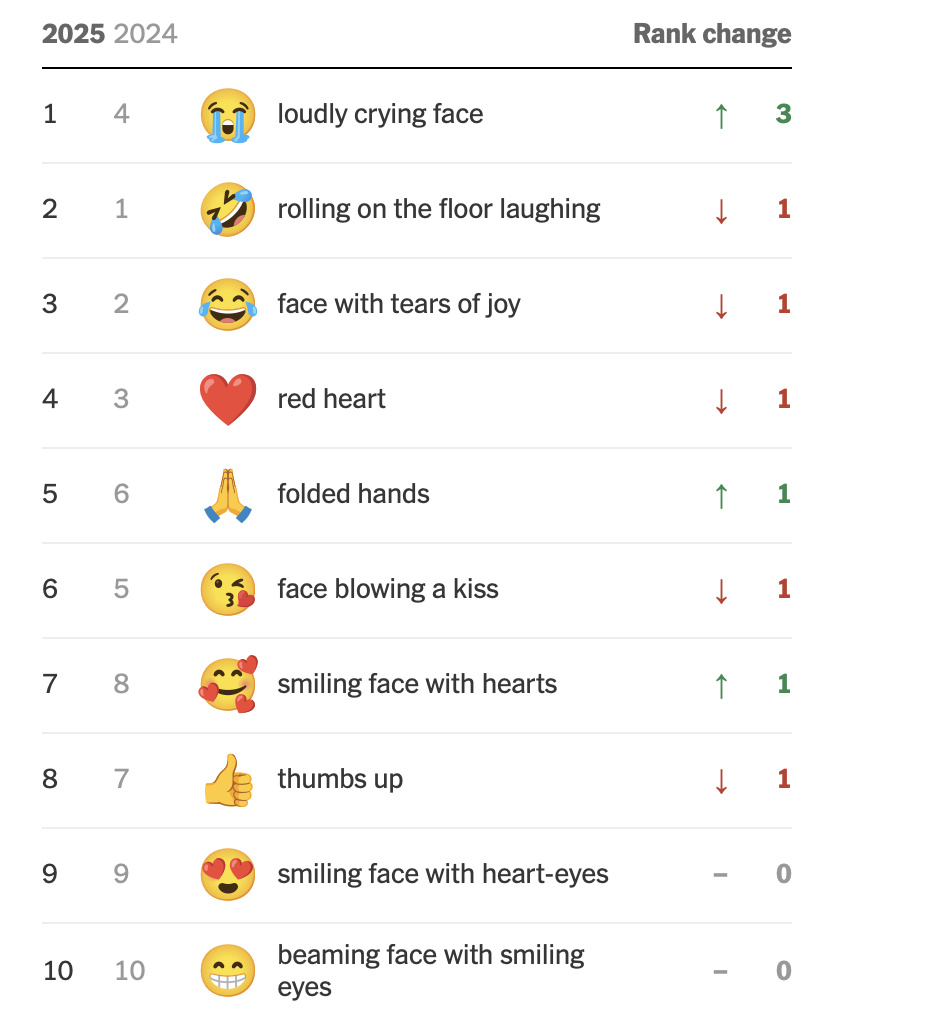Image resolution: width=926 pixels, height=1019 pixels.
Task: Click the loudly crying face emoji
Action: click(228, 115)
